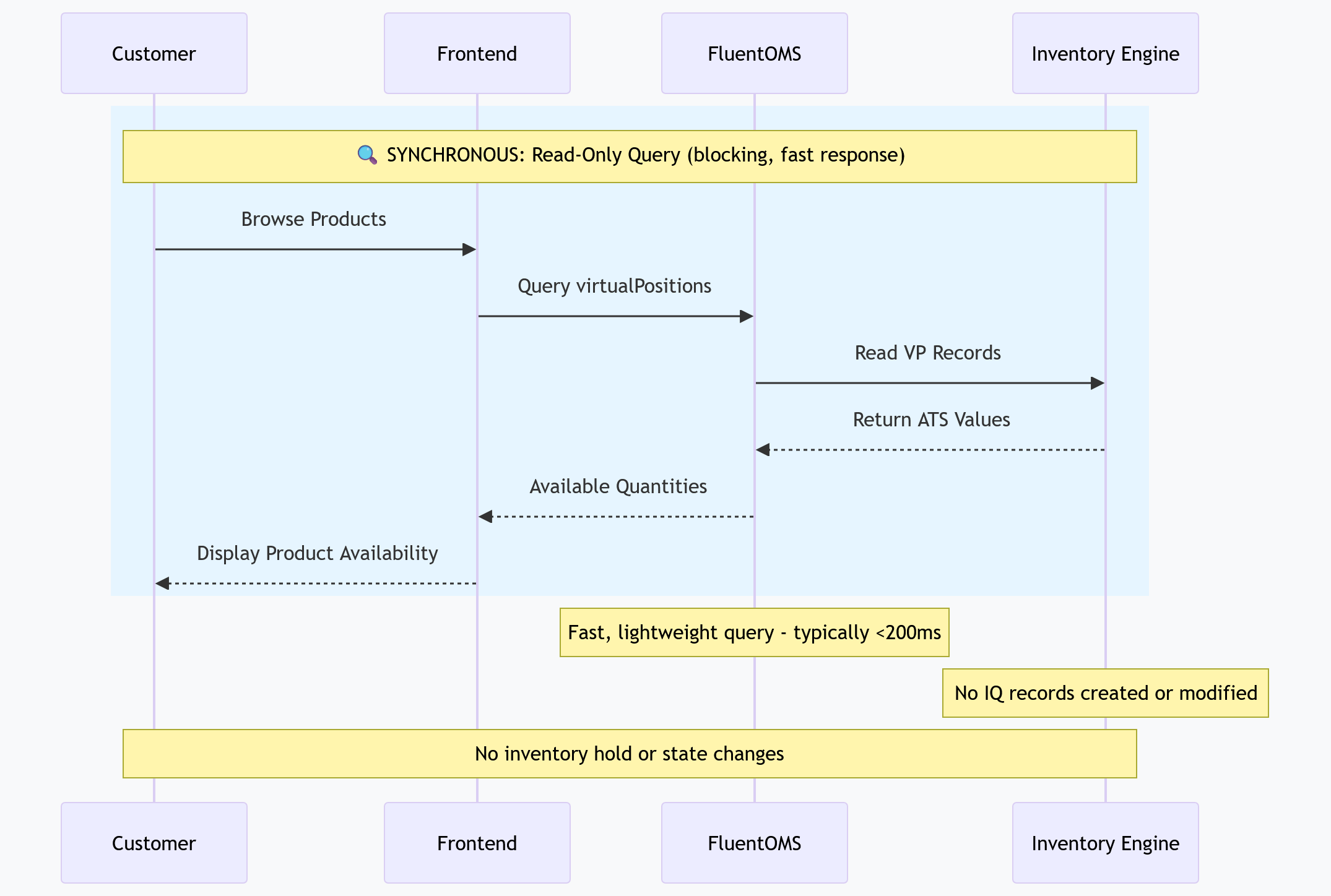Click the top FluentOMS participant box

(754, 54)
